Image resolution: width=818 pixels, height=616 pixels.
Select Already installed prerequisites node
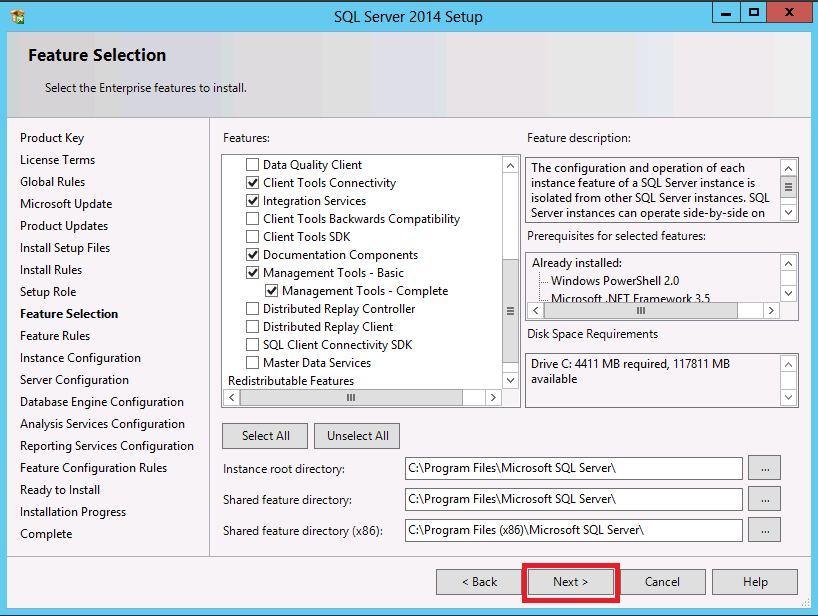[577, 263]
